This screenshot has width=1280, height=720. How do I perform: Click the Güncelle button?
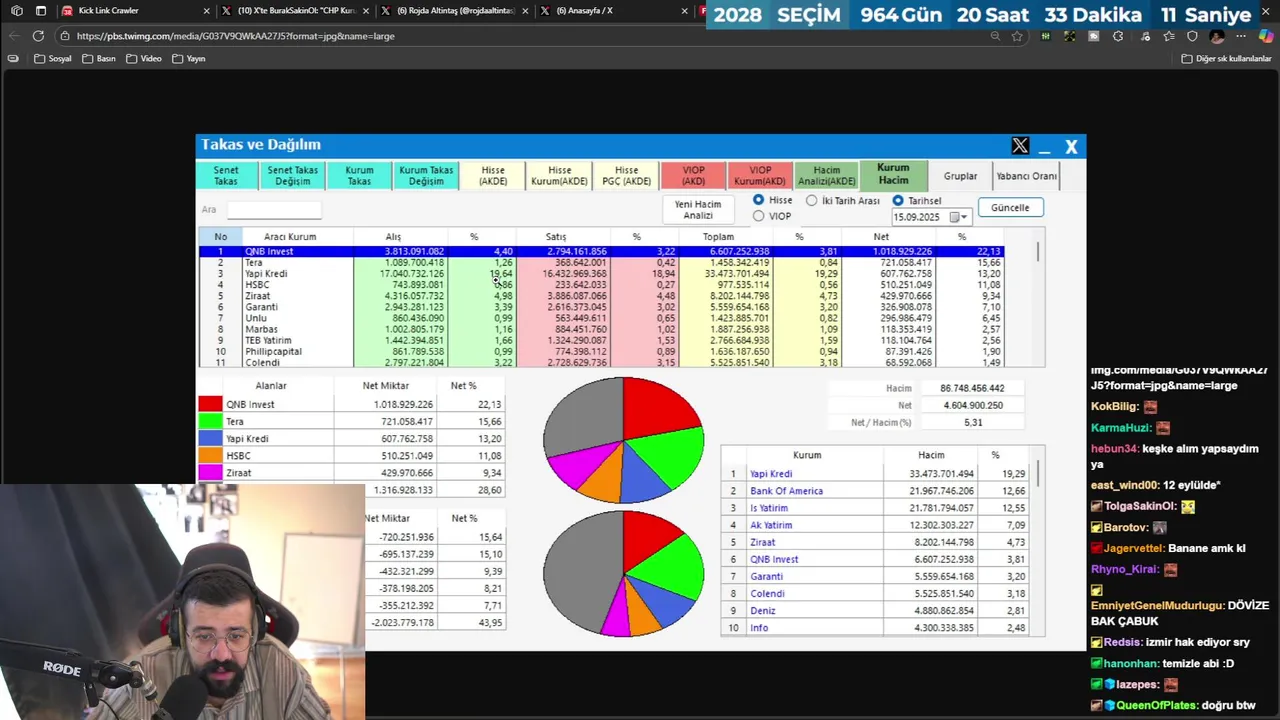pos(1010,208)
